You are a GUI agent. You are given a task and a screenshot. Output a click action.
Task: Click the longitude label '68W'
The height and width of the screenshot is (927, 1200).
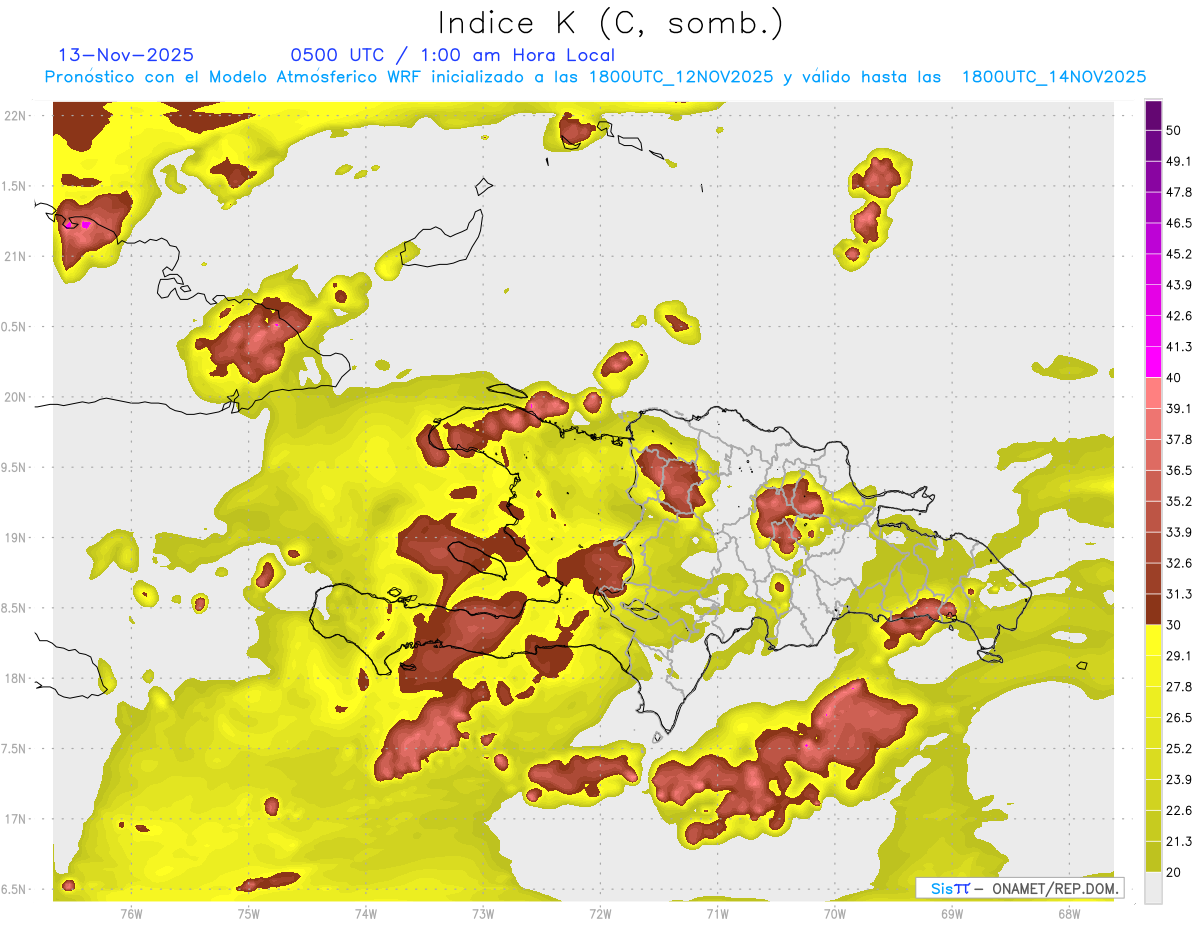click(1068, 913)
